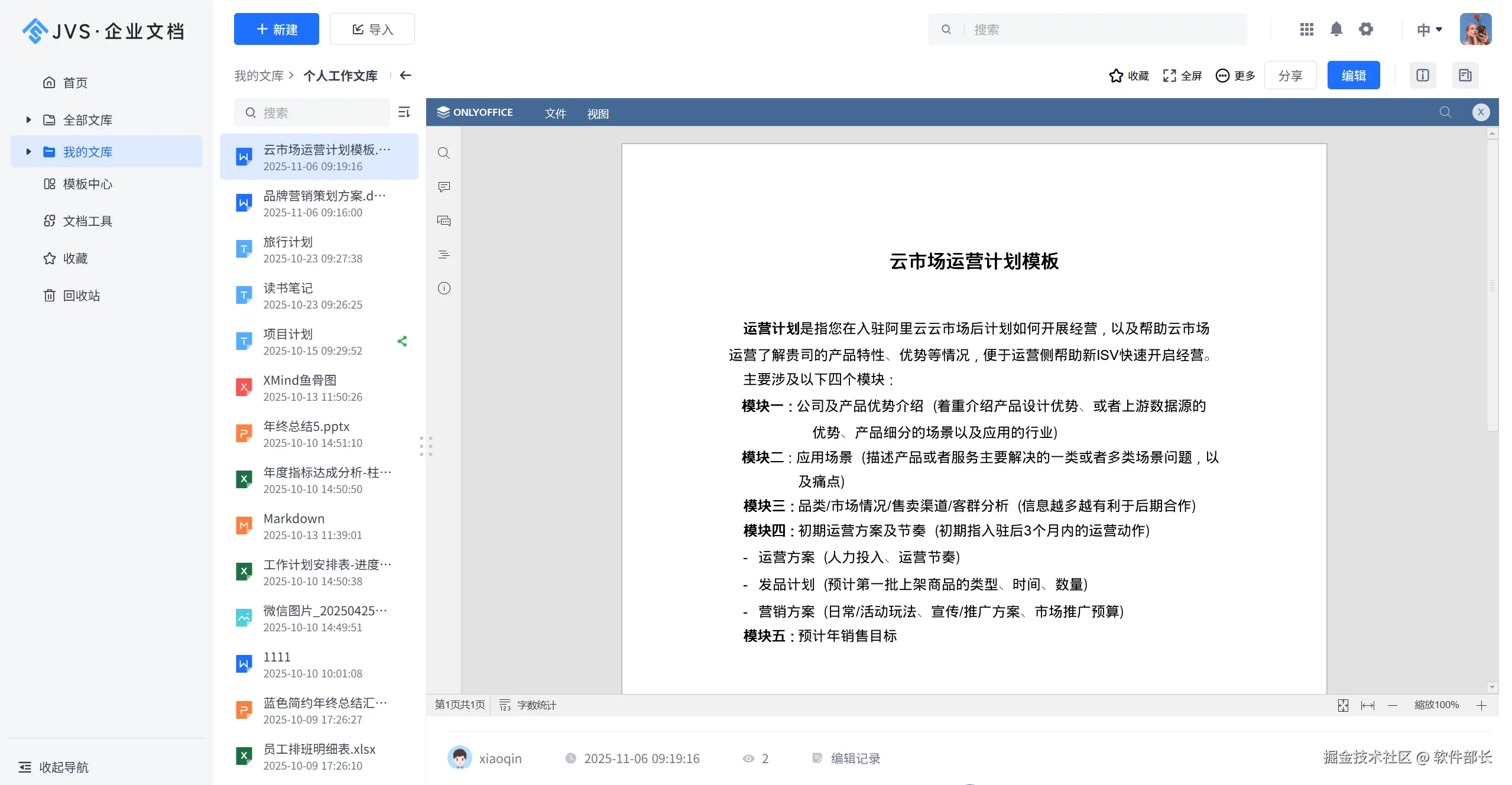Open the apps grid icon

tap(1307, 29)
